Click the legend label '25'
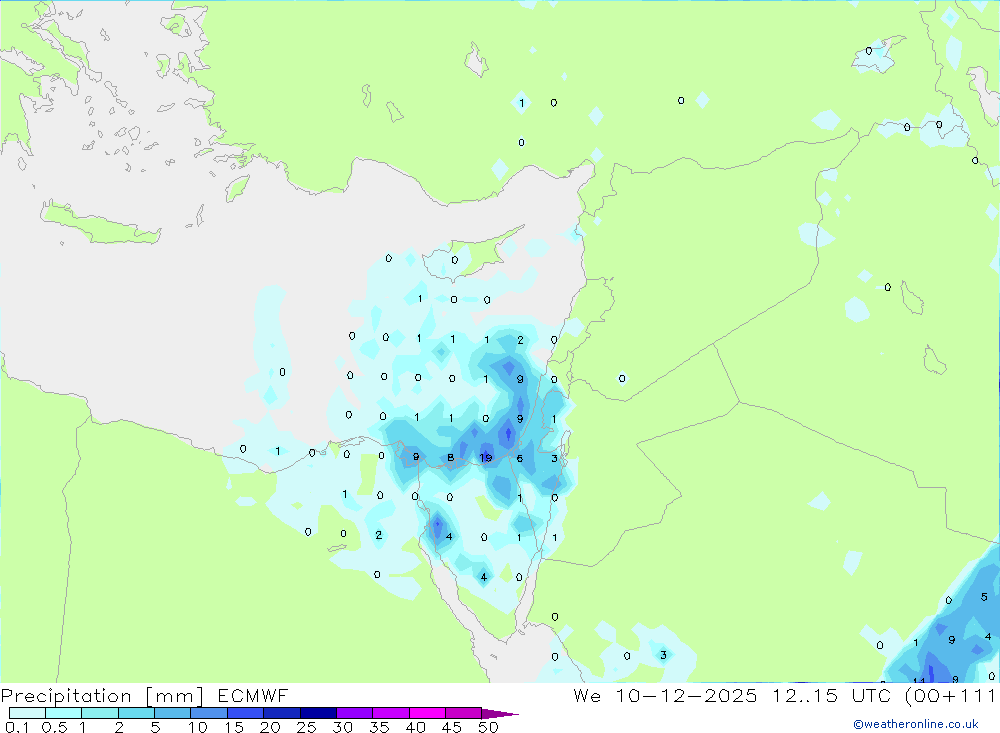This screenshot has height=733, width=1000. pyautogui.click(x=307, y=727)
